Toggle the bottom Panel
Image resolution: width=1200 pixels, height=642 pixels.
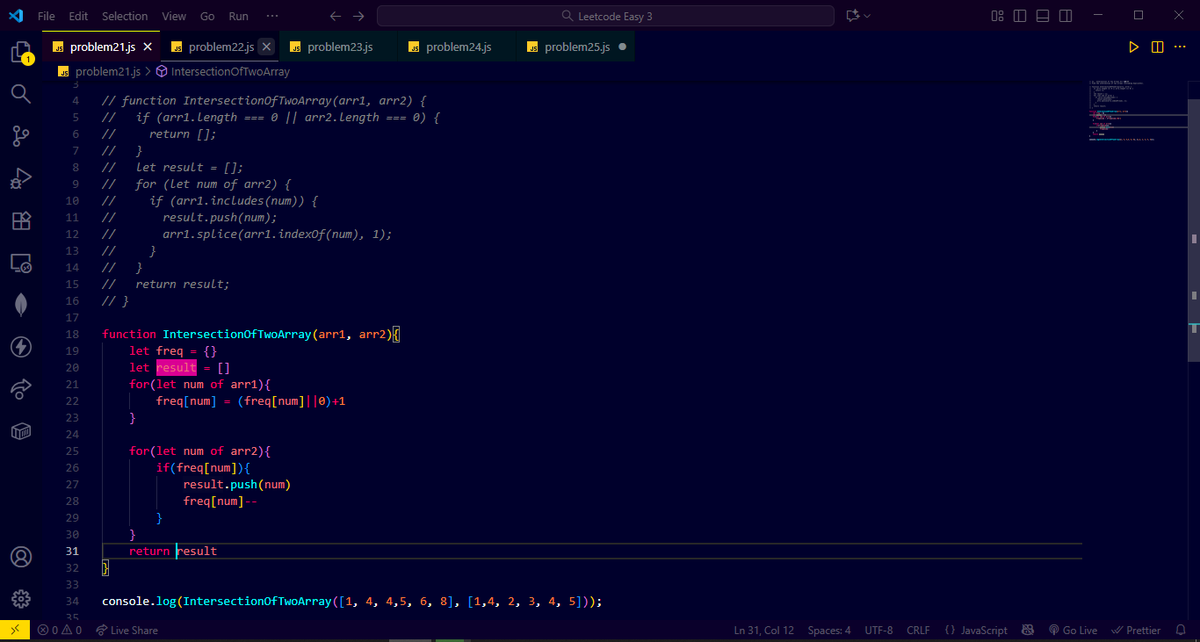click(1042, 16)
